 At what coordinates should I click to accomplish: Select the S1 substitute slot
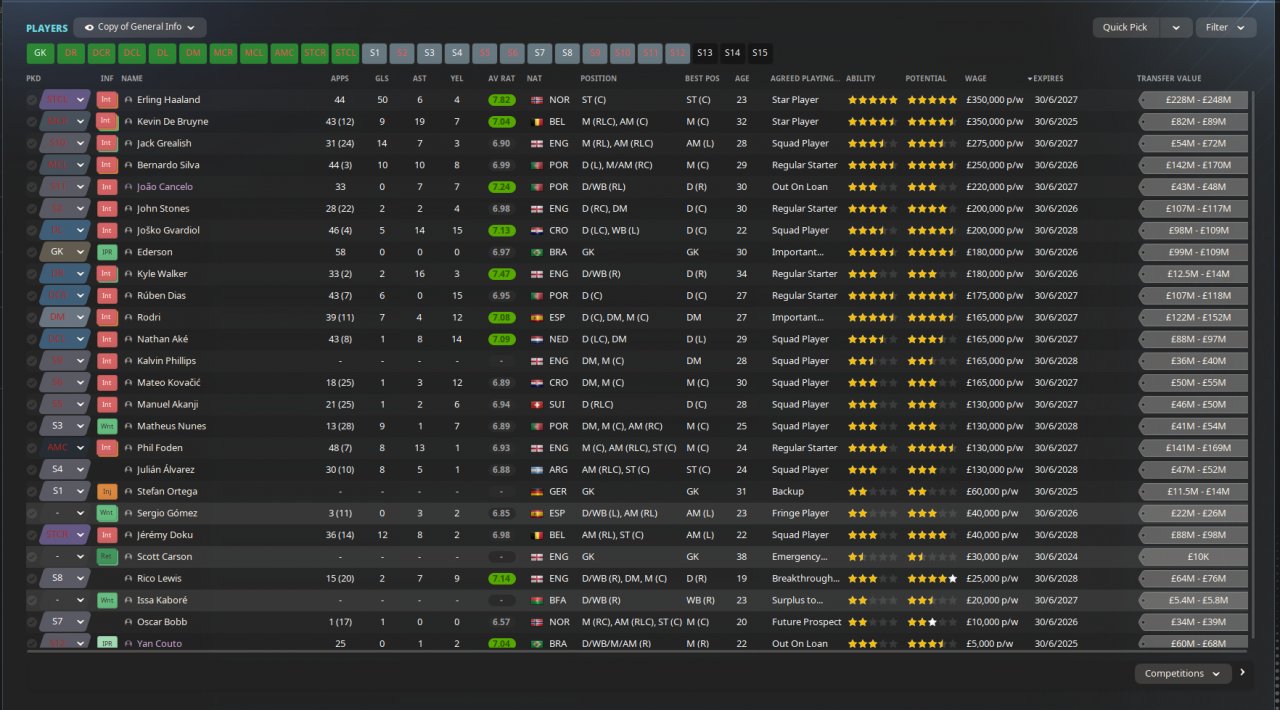tap(375, 53)
